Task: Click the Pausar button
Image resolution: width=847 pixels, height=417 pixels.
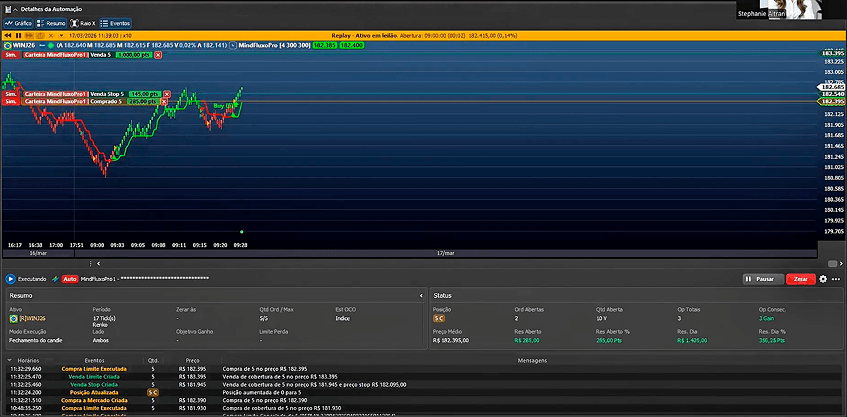Action: 763,279
